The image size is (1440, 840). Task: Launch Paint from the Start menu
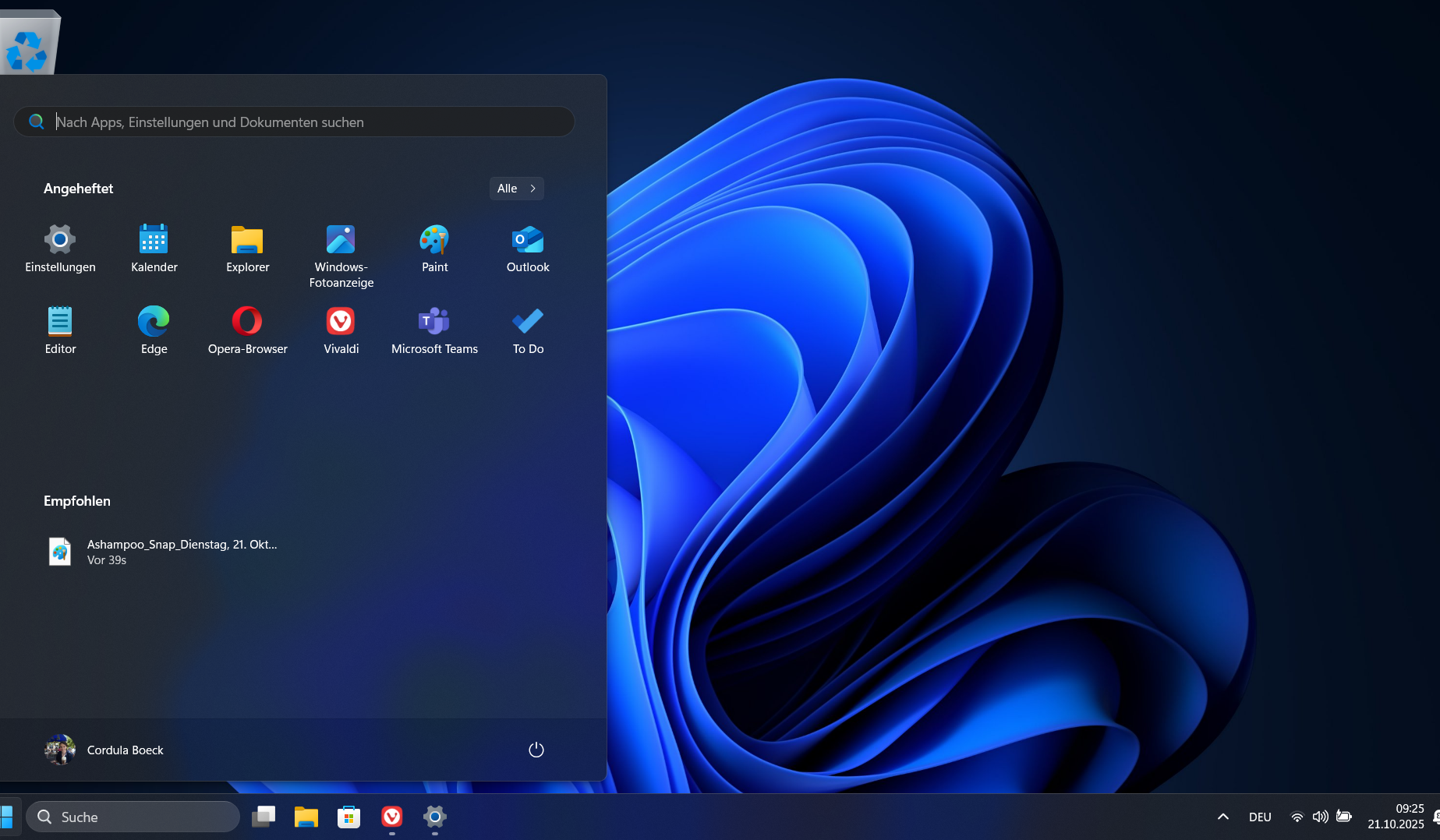434,248
